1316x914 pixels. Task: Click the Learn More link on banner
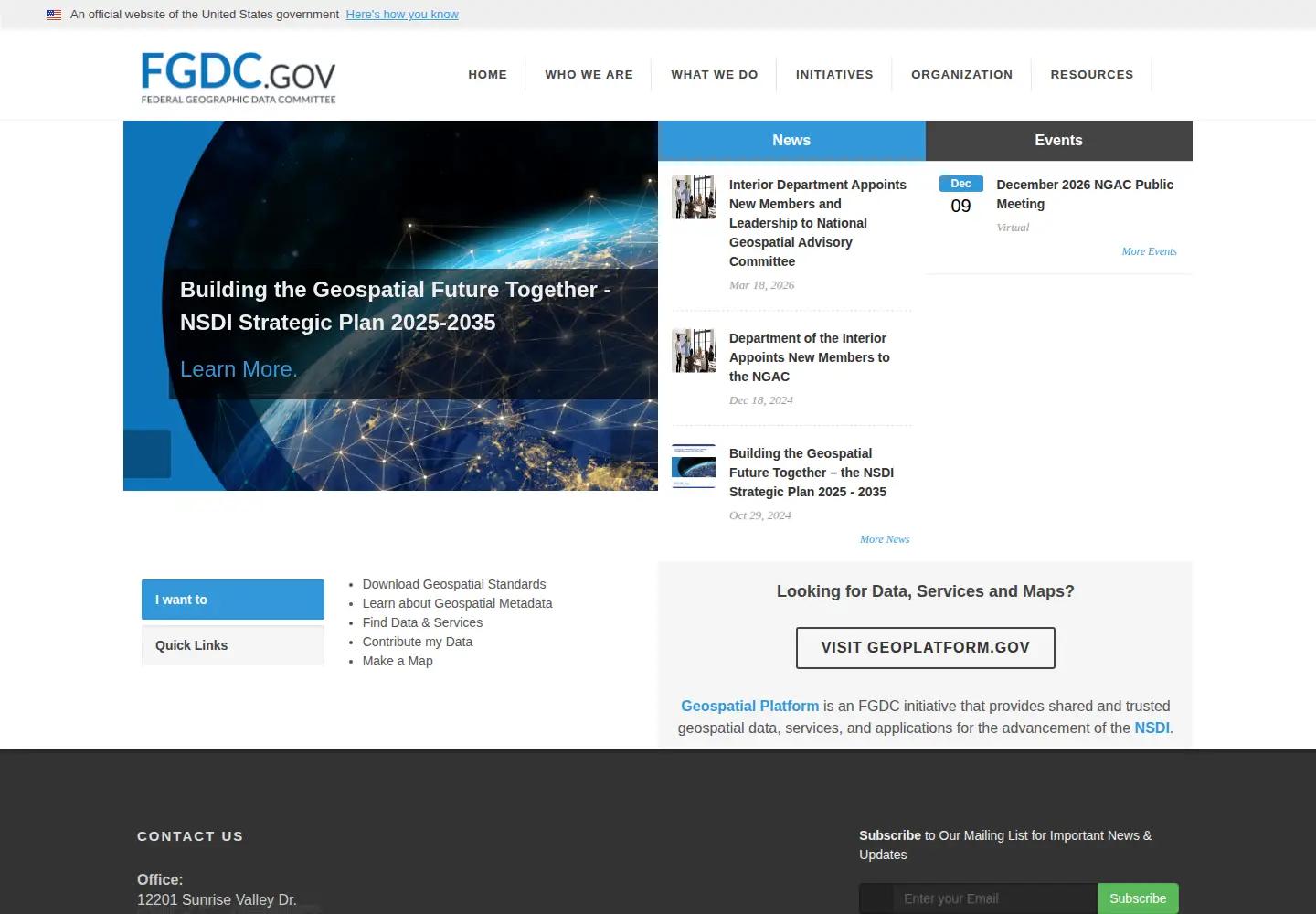(239, 369)
